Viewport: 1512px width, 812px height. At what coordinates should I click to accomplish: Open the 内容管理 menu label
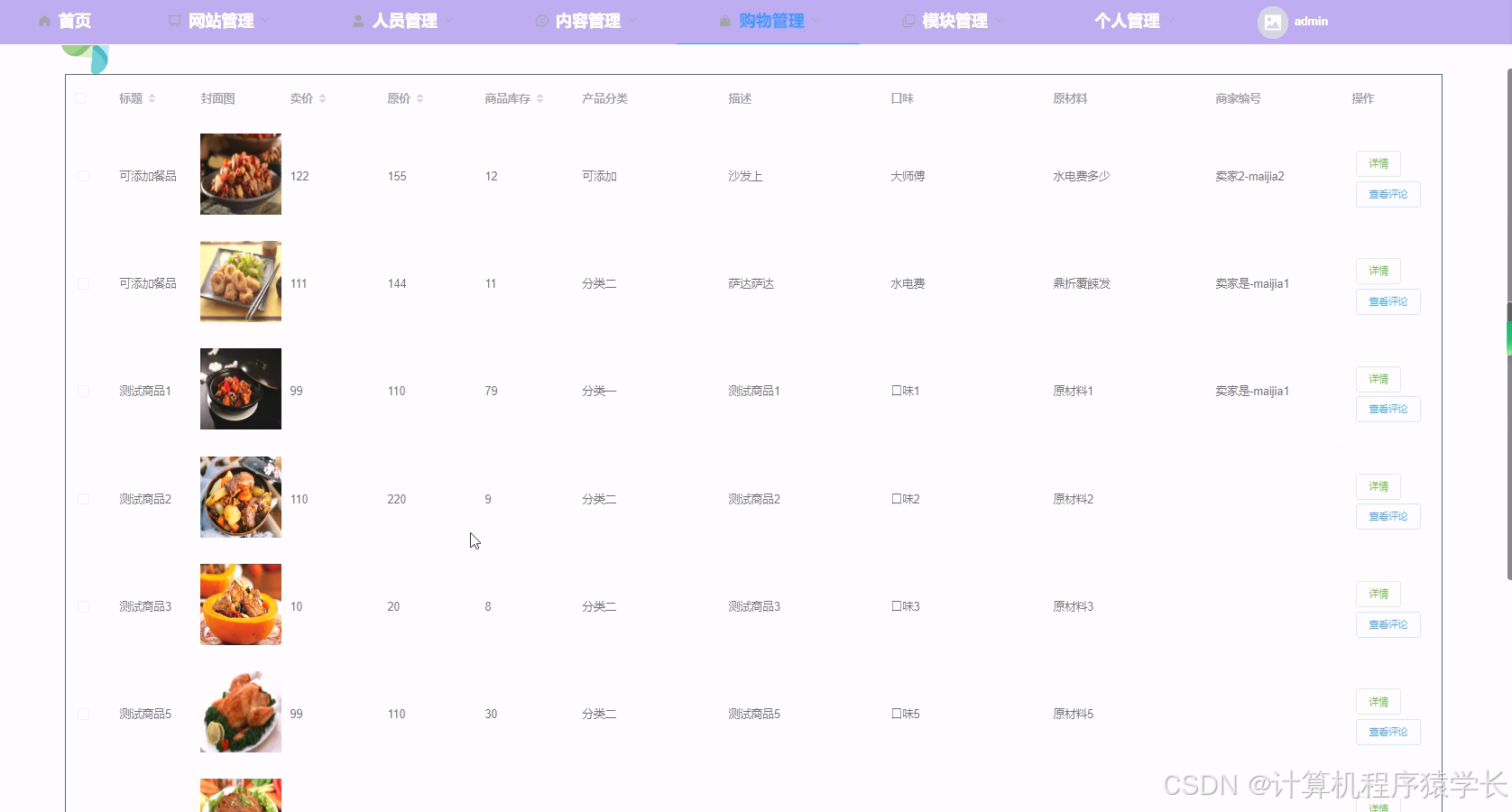(588, 21)
